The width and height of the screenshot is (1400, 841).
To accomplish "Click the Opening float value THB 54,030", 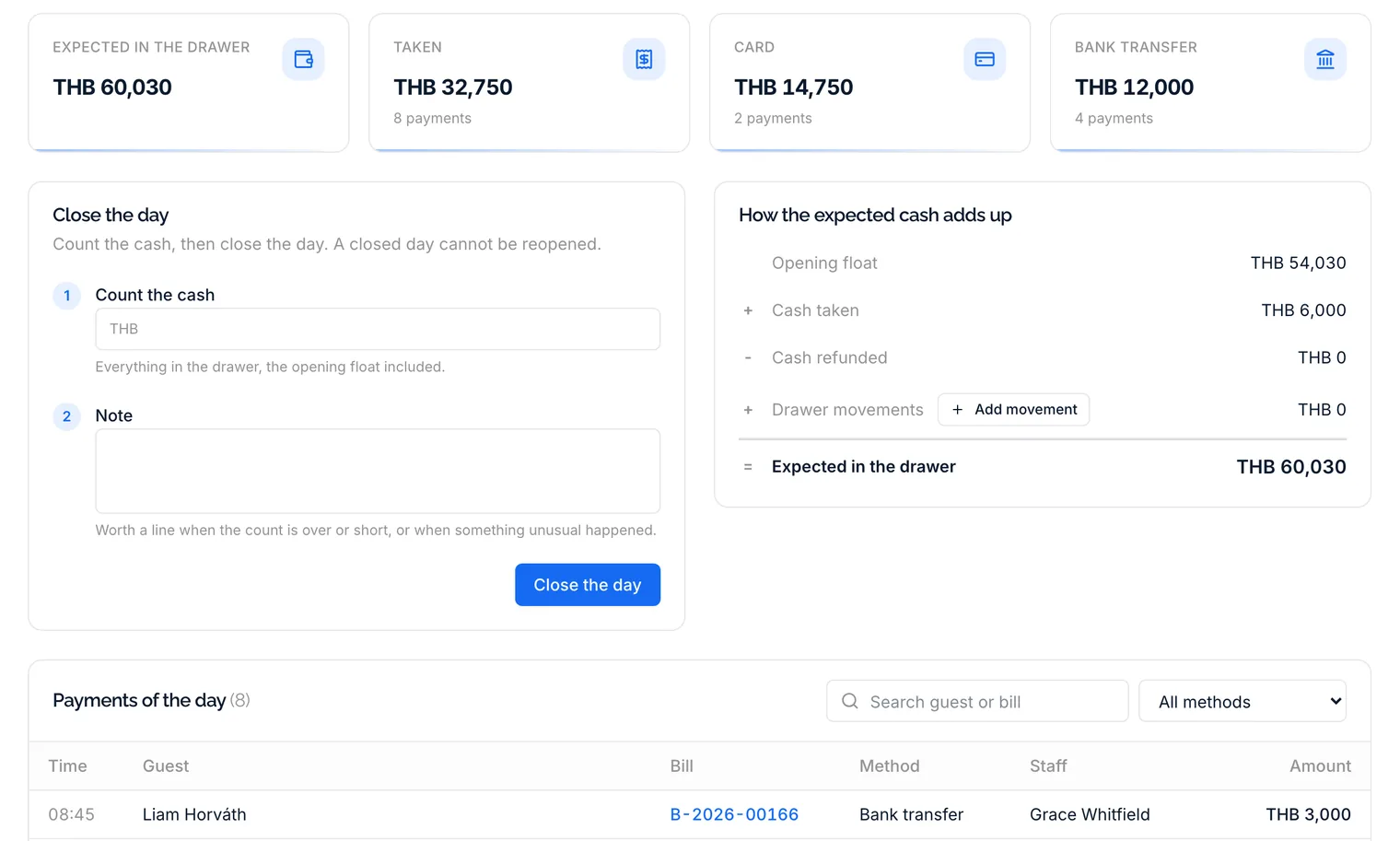I will point(1299,263).
